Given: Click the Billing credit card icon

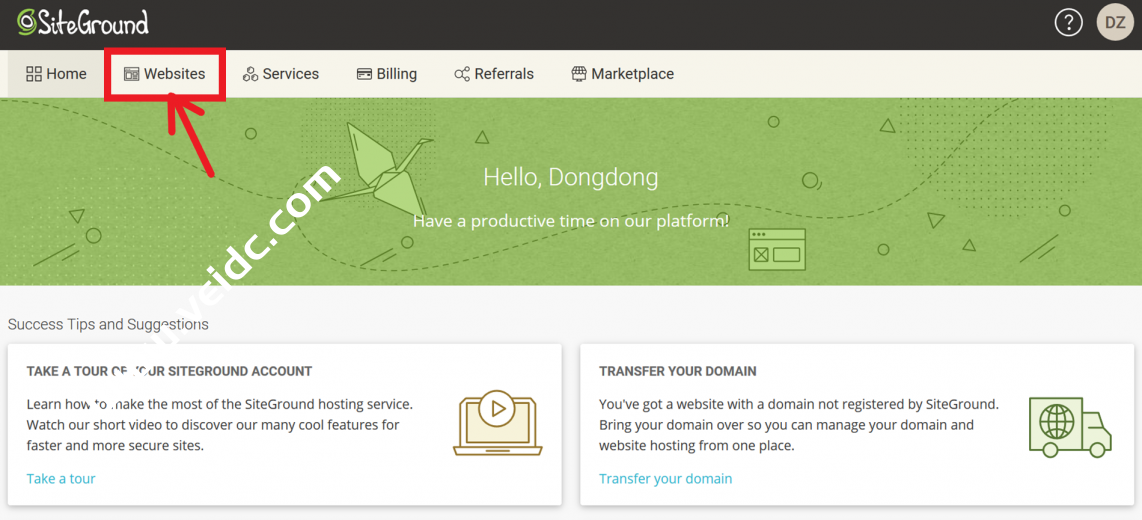Looking at the screenshot, I should click(x=365, y=74).
